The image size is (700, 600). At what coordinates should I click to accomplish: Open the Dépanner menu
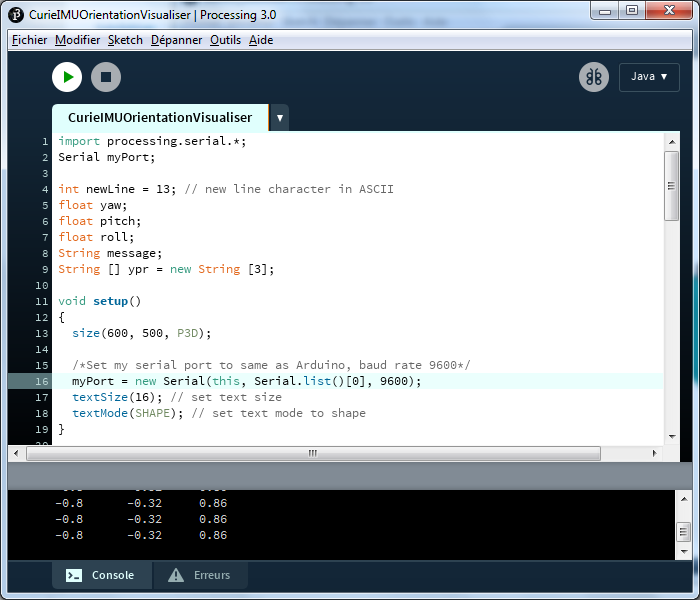176,40
